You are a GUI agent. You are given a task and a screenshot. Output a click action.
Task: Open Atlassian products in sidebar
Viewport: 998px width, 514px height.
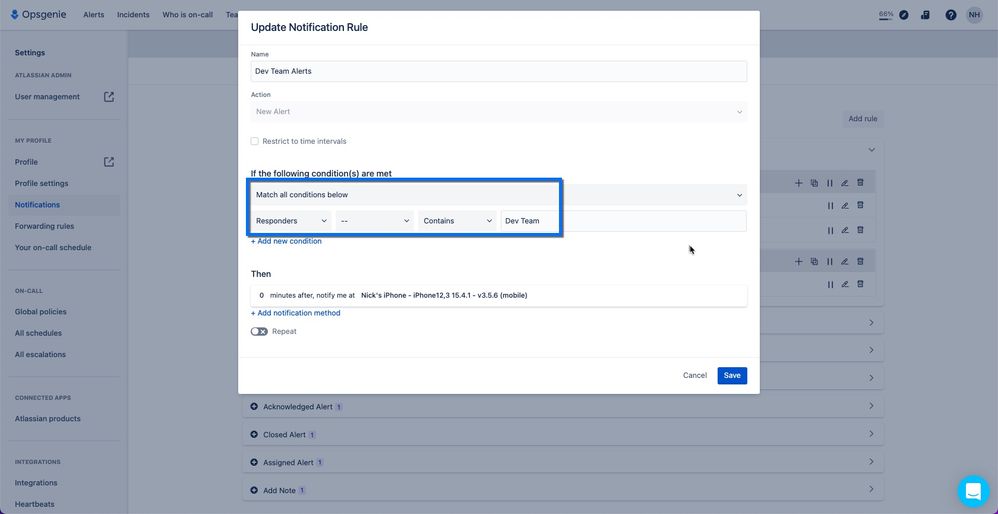(48, 419)
